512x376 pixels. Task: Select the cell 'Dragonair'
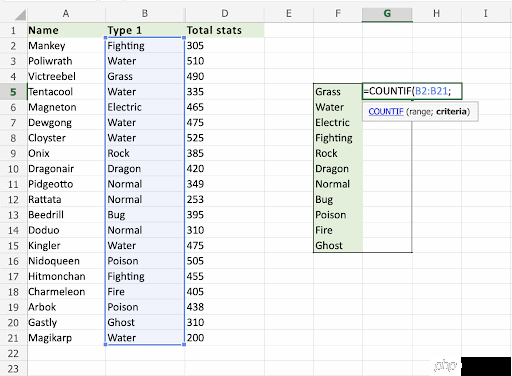click(66, 169)
